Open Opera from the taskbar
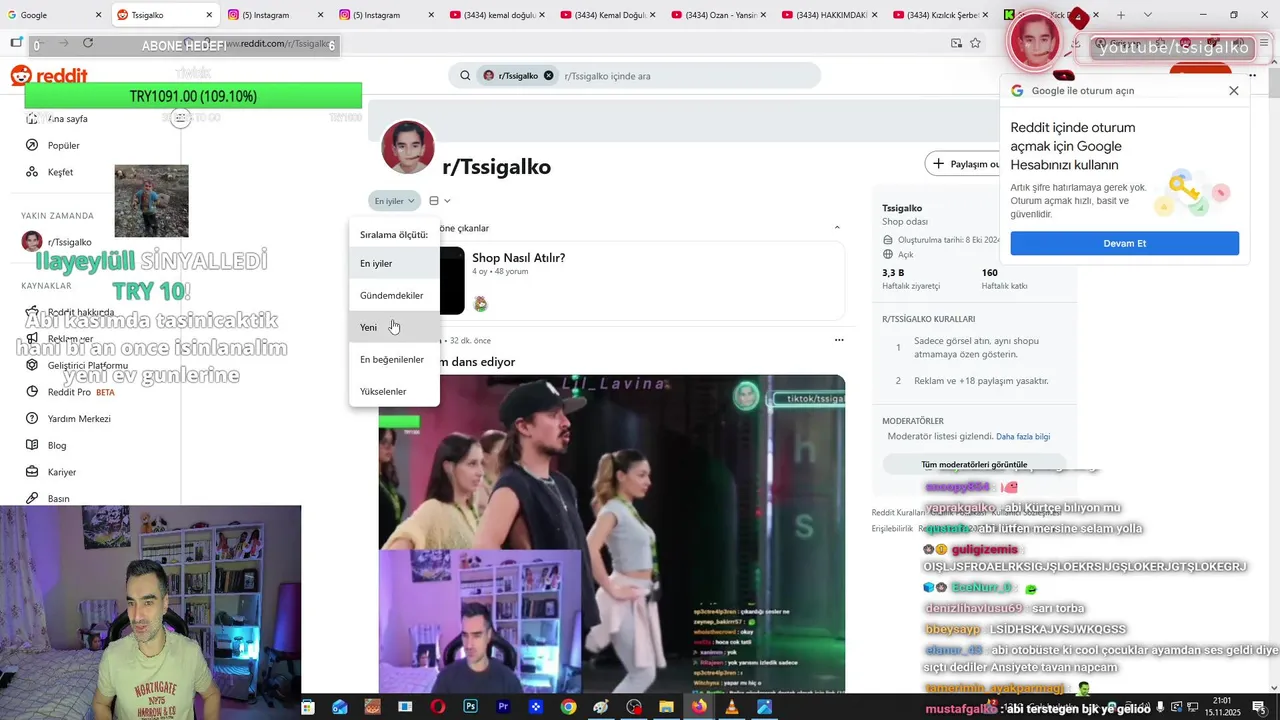This screenshot has height=720, width=1280. (x=438, y=707)
